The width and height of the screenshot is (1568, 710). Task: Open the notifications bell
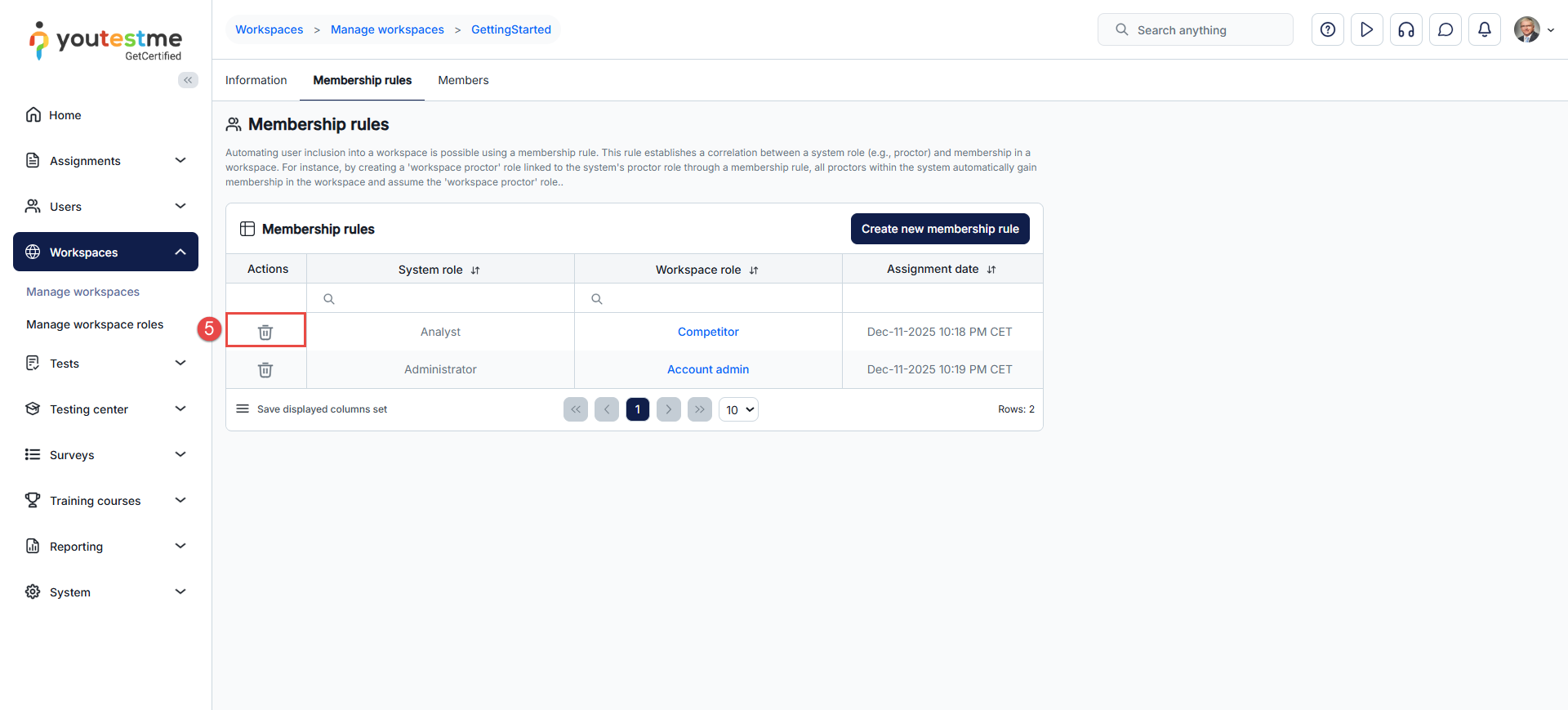(x=1484, y=30)
